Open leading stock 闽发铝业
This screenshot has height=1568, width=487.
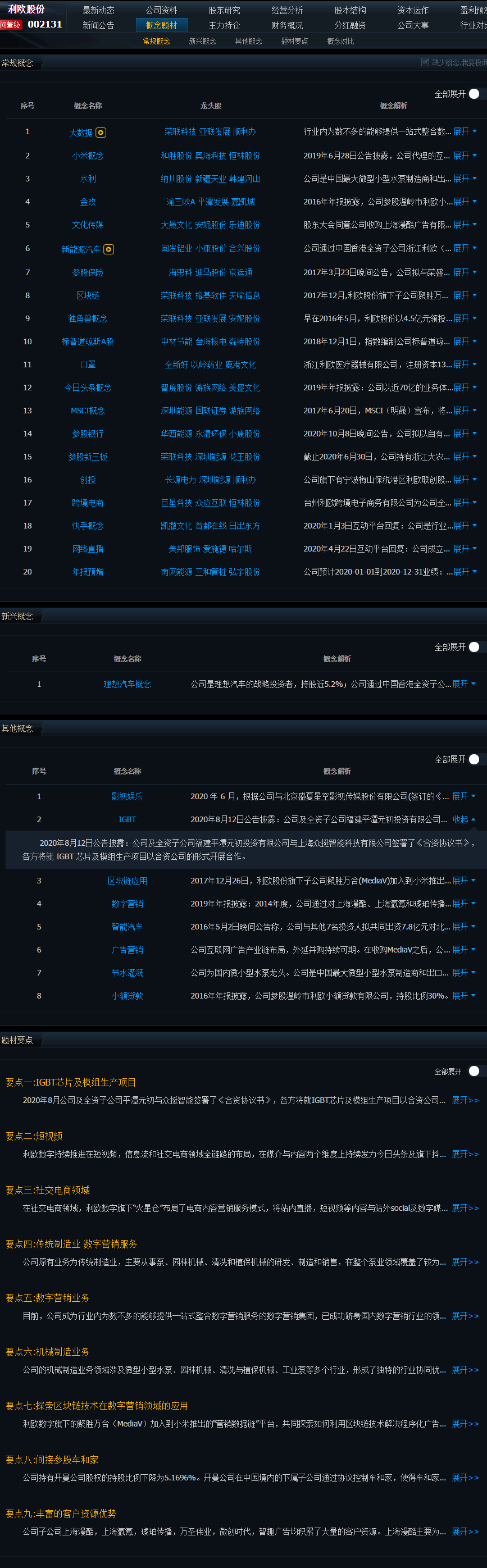(x=176, y=248)
